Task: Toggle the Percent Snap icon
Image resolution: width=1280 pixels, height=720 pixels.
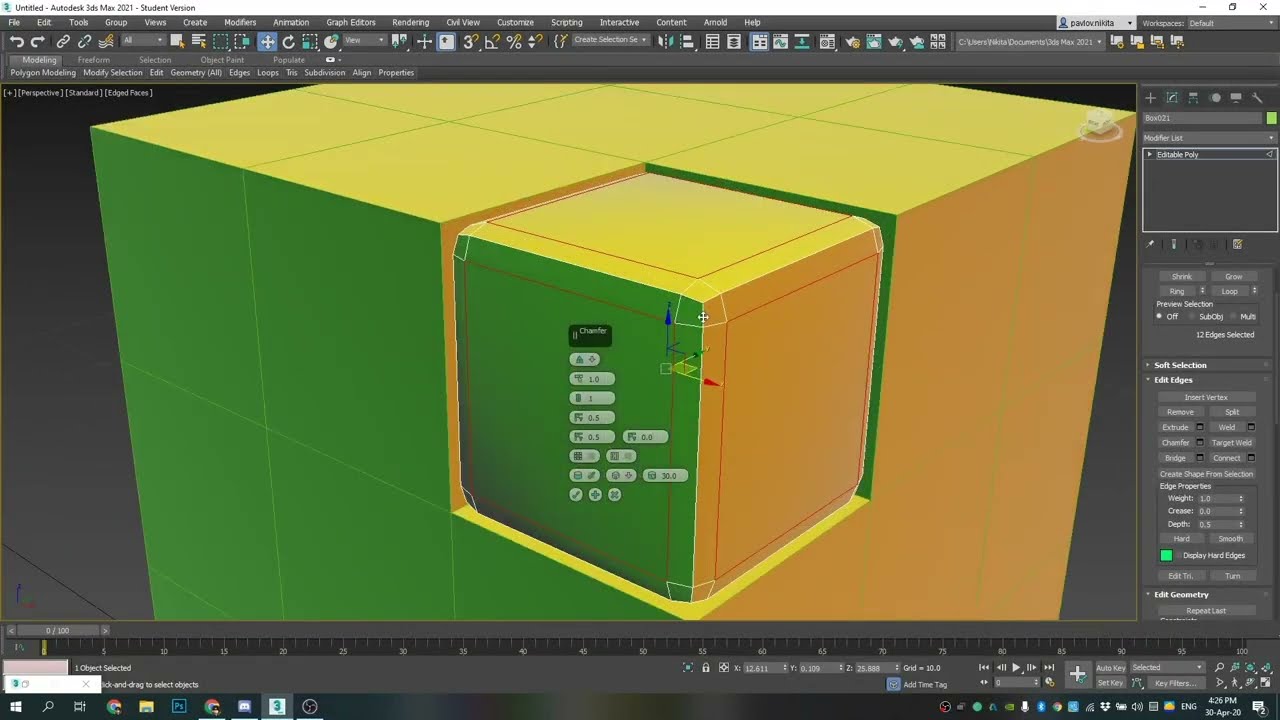Action: coord(514,41)
